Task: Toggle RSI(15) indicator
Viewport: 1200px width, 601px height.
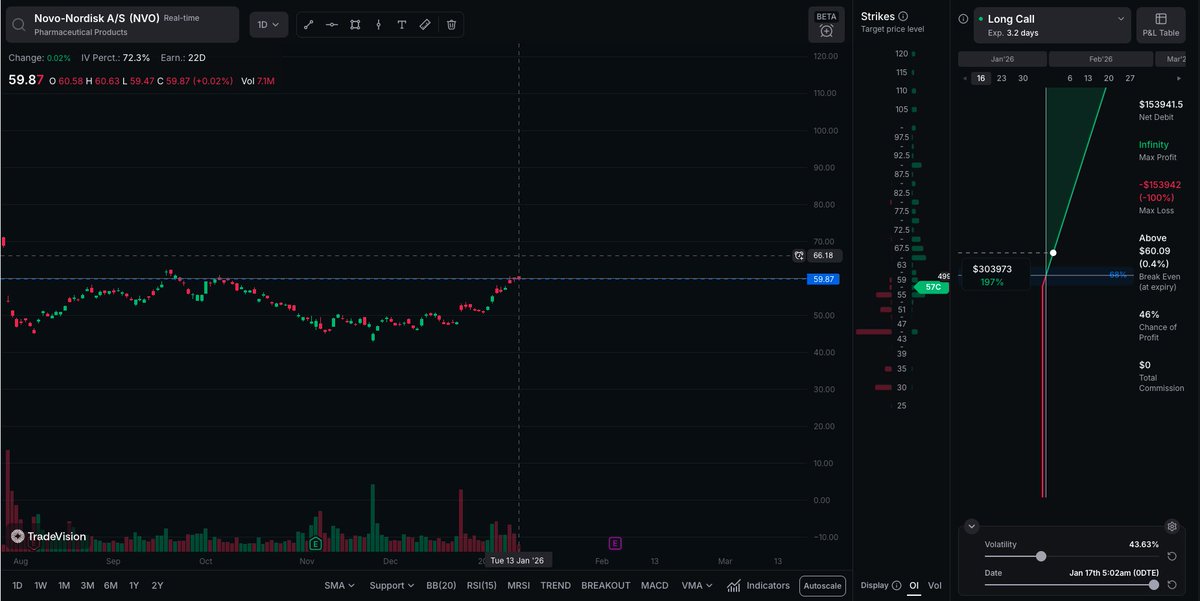Action: [x=482, y=585]
